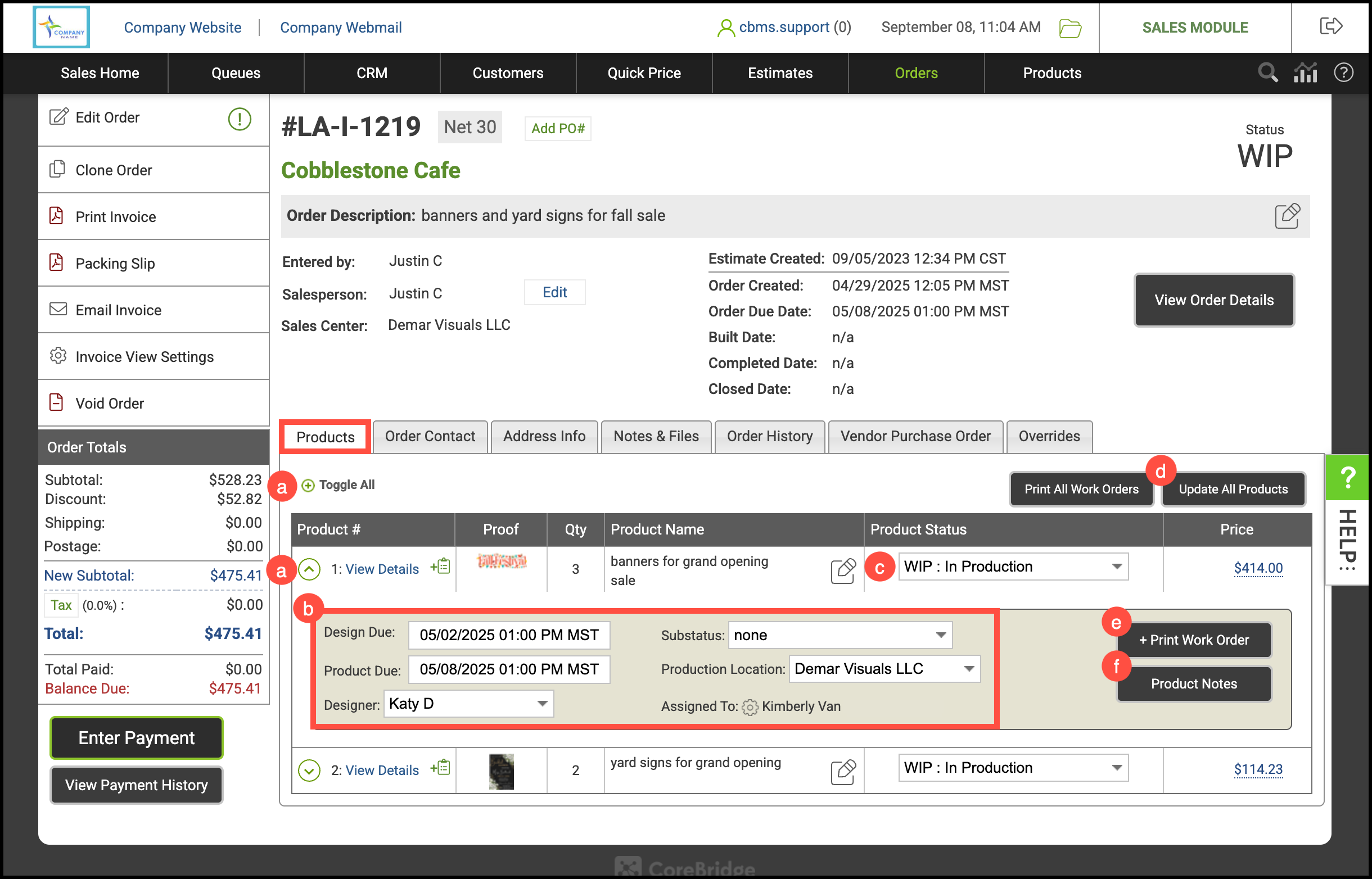Click the logout arrow icon

[1331, 26]
